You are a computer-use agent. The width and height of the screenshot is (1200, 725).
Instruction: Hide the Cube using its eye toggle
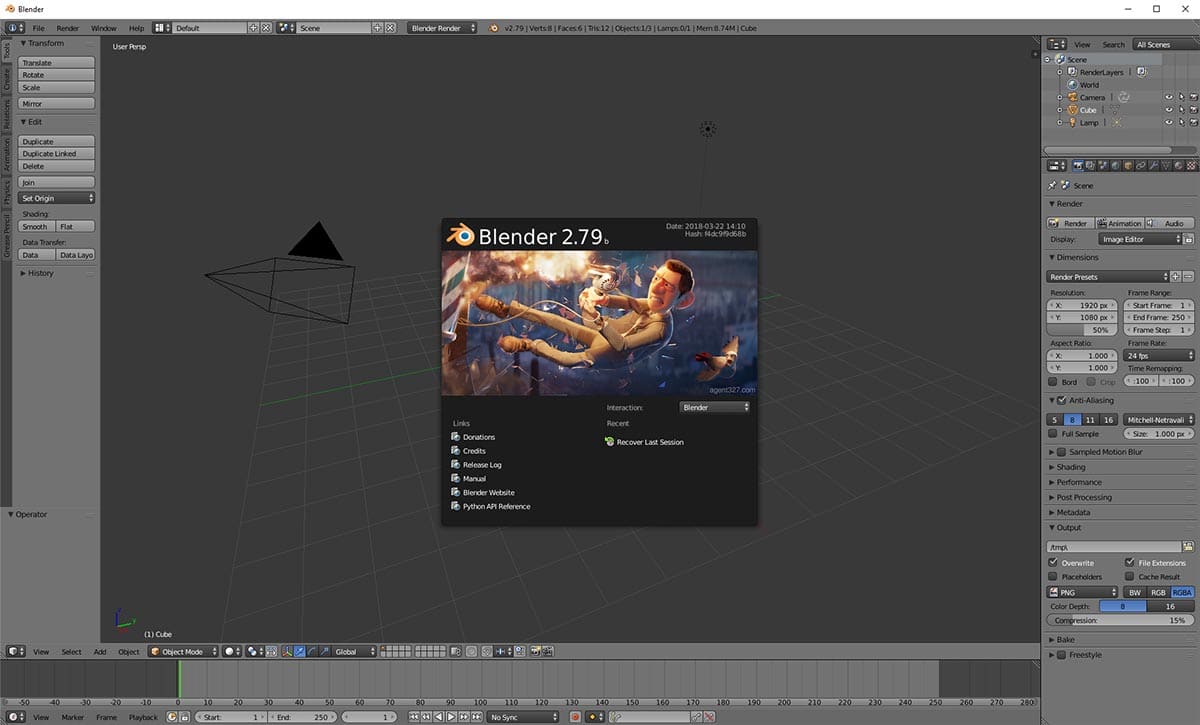pos(1169,110)
